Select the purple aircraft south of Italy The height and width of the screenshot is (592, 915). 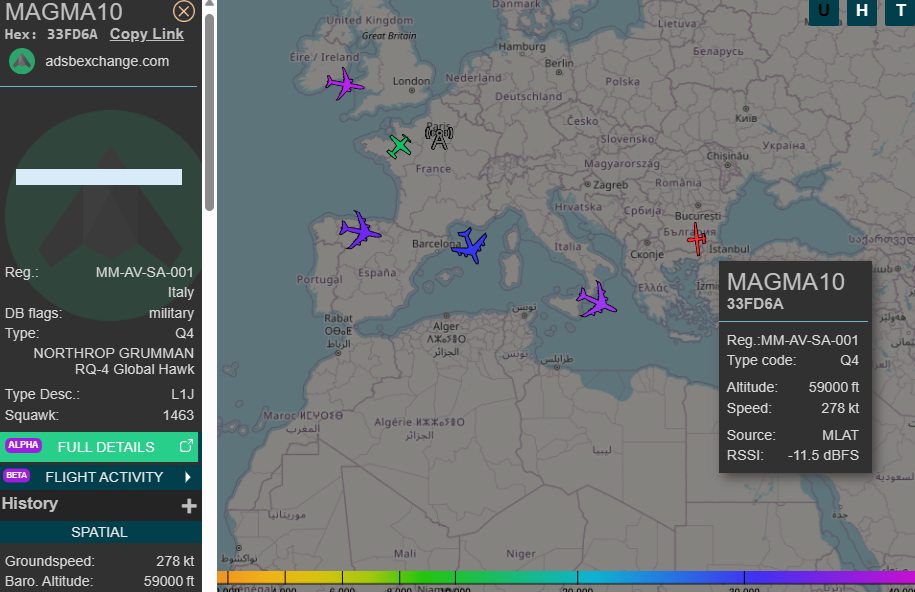[596, 300]
